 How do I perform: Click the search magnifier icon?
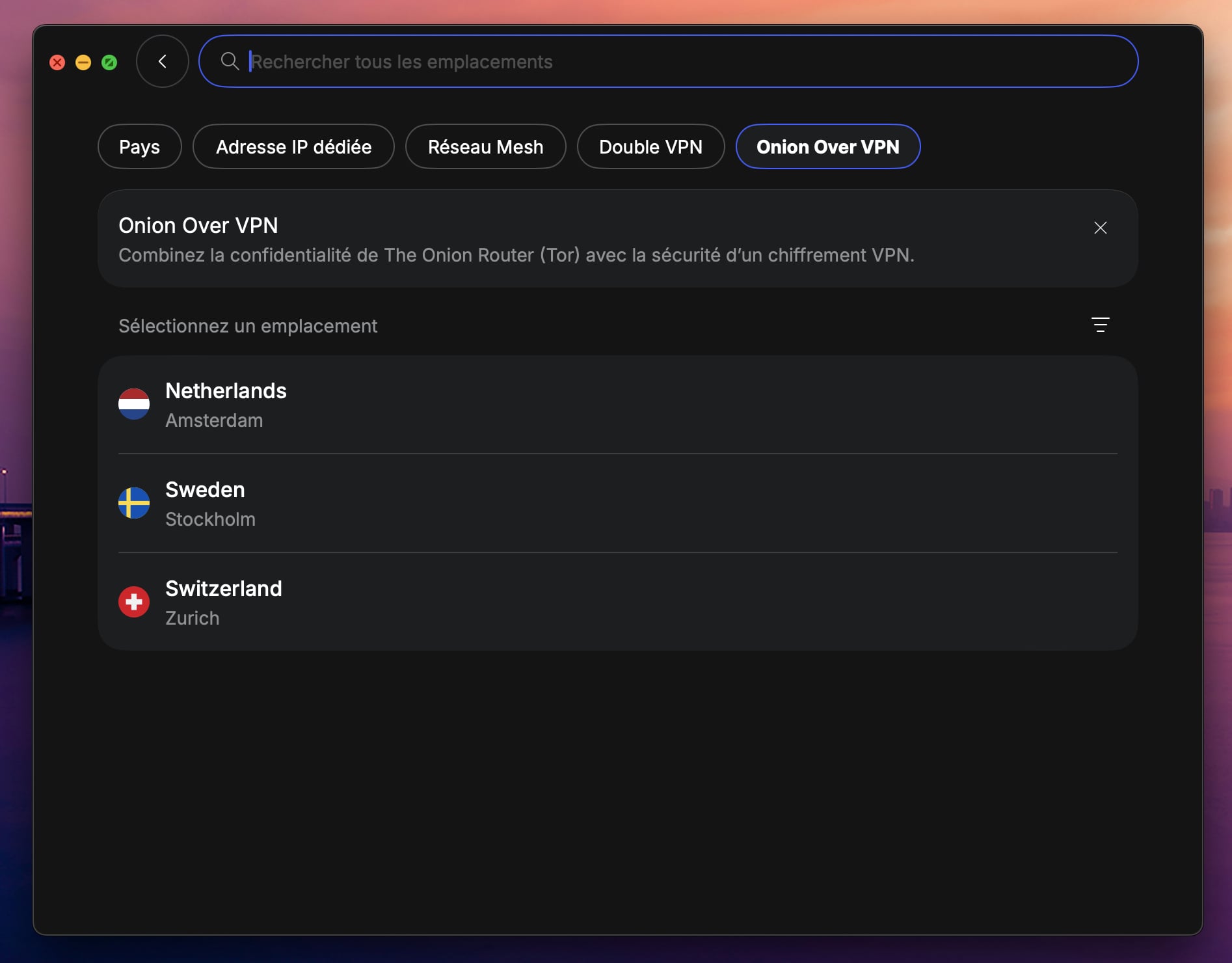230,61
